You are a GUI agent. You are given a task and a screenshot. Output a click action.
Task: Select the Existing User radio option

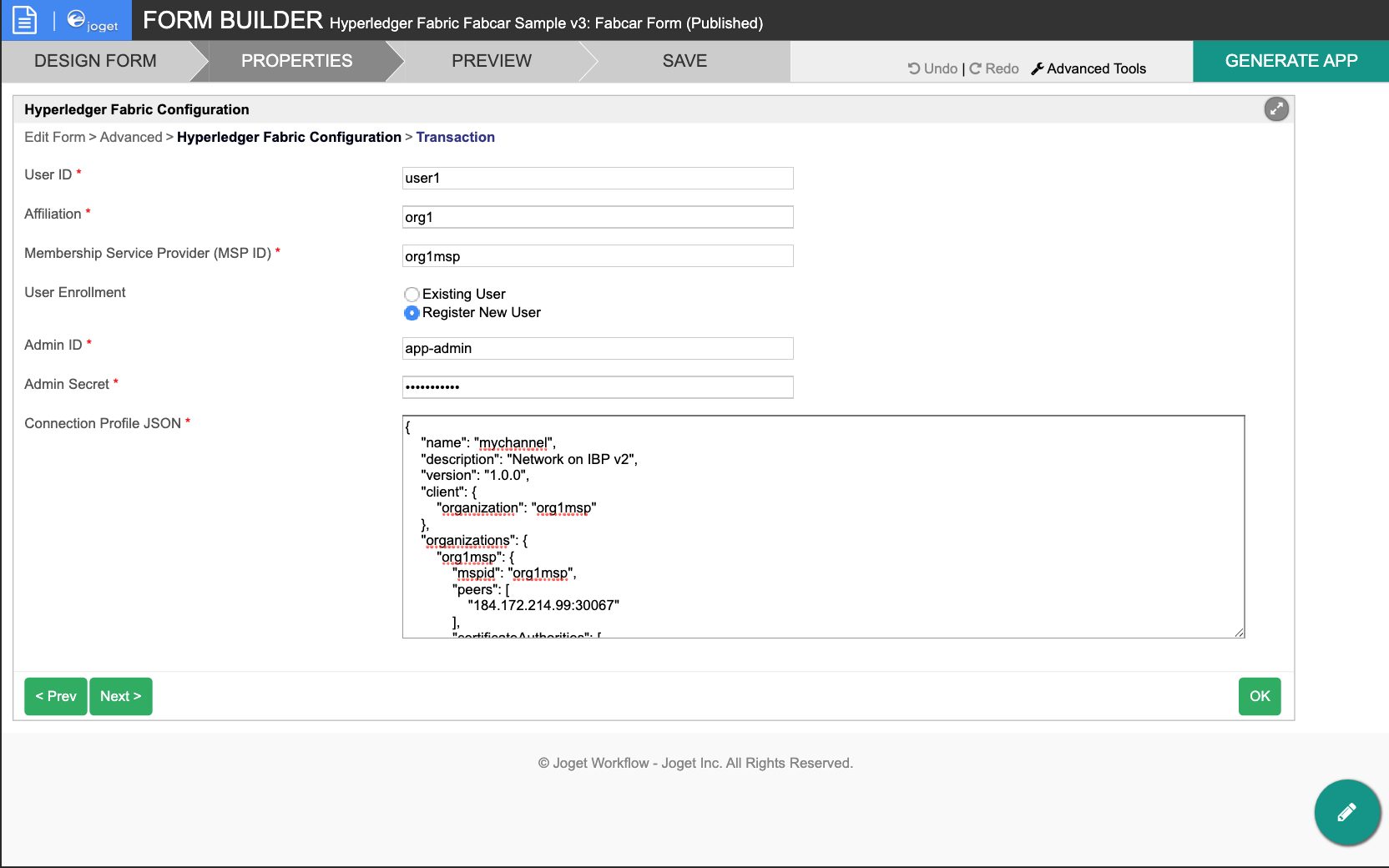click(x=412, y=295)
